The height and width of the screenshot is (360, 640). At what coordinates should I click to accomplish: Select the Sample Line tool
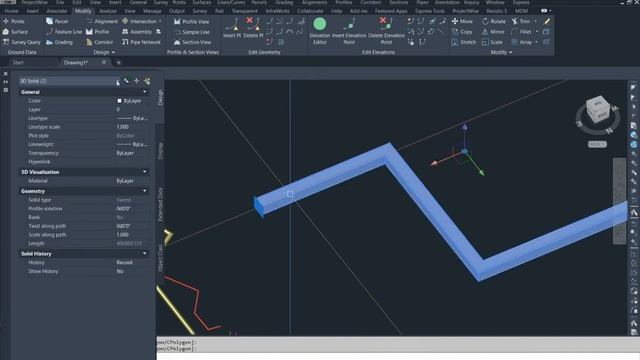pos(192,32)
